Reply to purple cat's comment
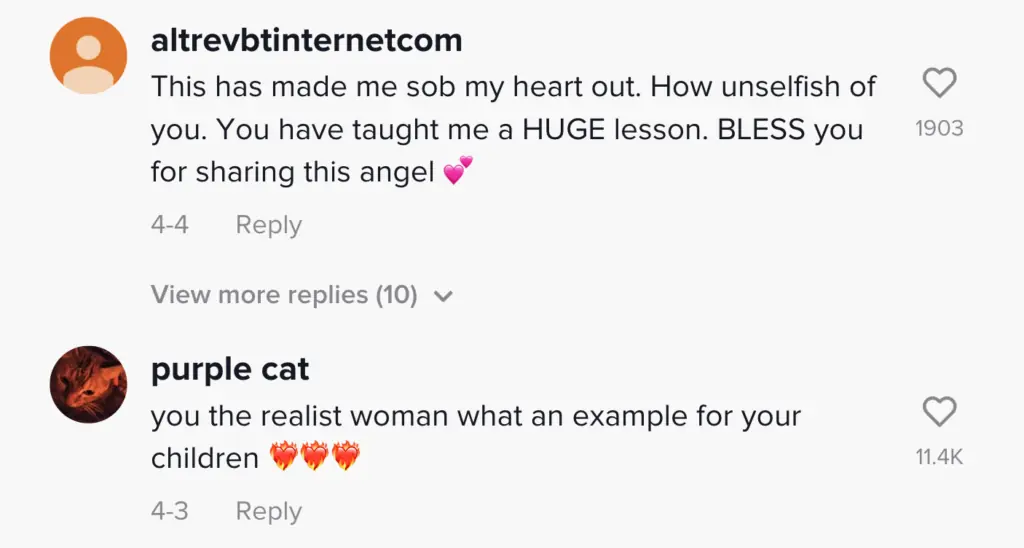1024x548 pixels. click(268, 512)
